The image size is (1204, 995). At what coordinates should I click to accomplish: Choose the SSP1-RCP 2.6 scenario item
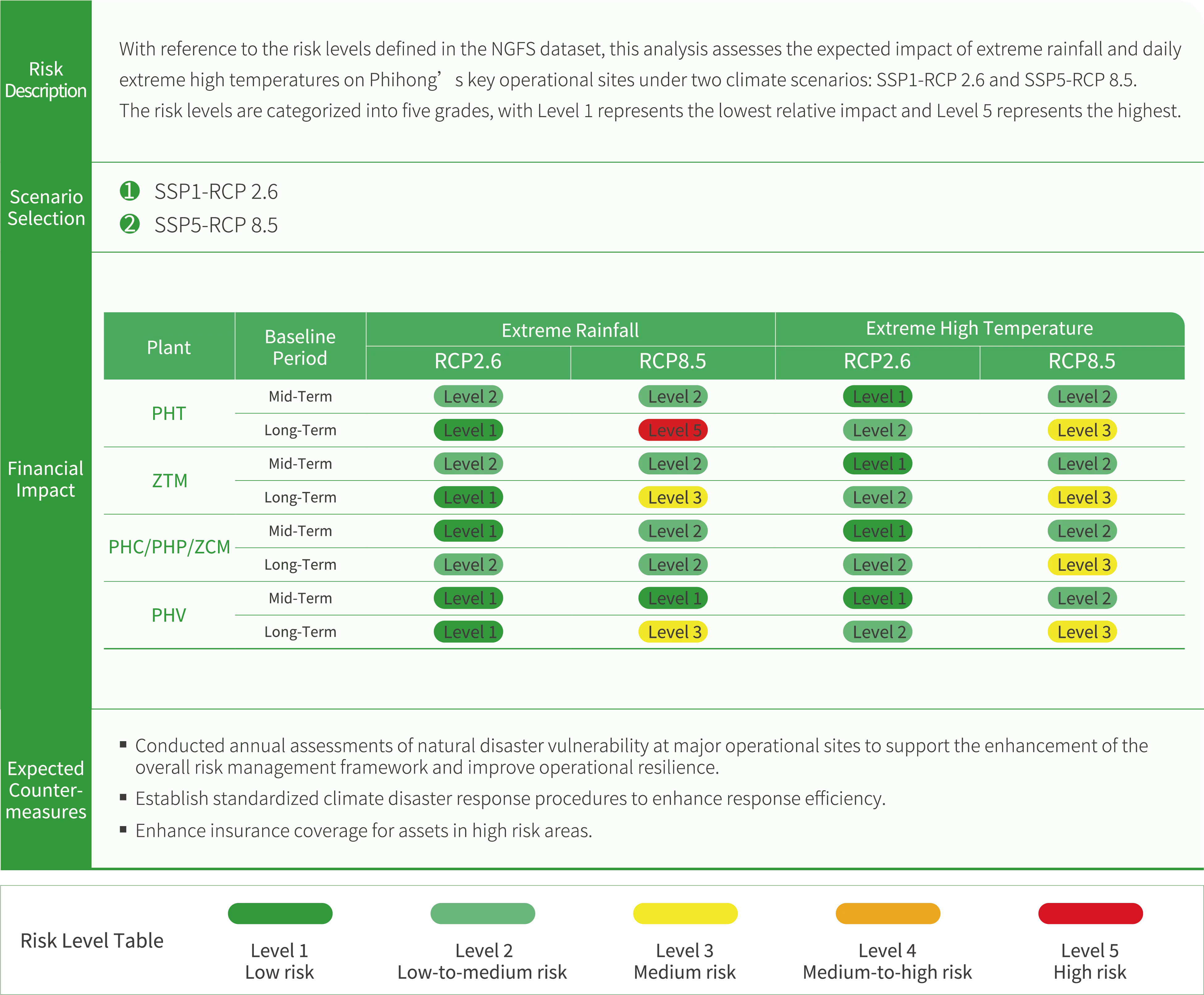[216, 192]
